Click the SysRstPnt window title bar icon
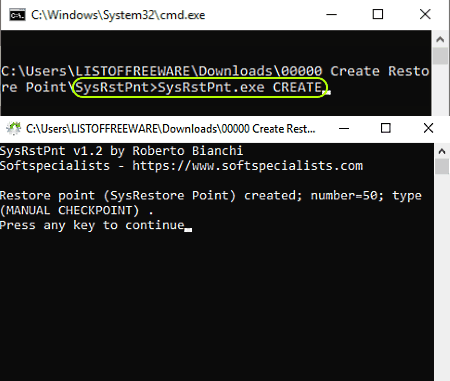Image resolution: width=450 pixels, height=381 pixels. (x=13, y=129)
